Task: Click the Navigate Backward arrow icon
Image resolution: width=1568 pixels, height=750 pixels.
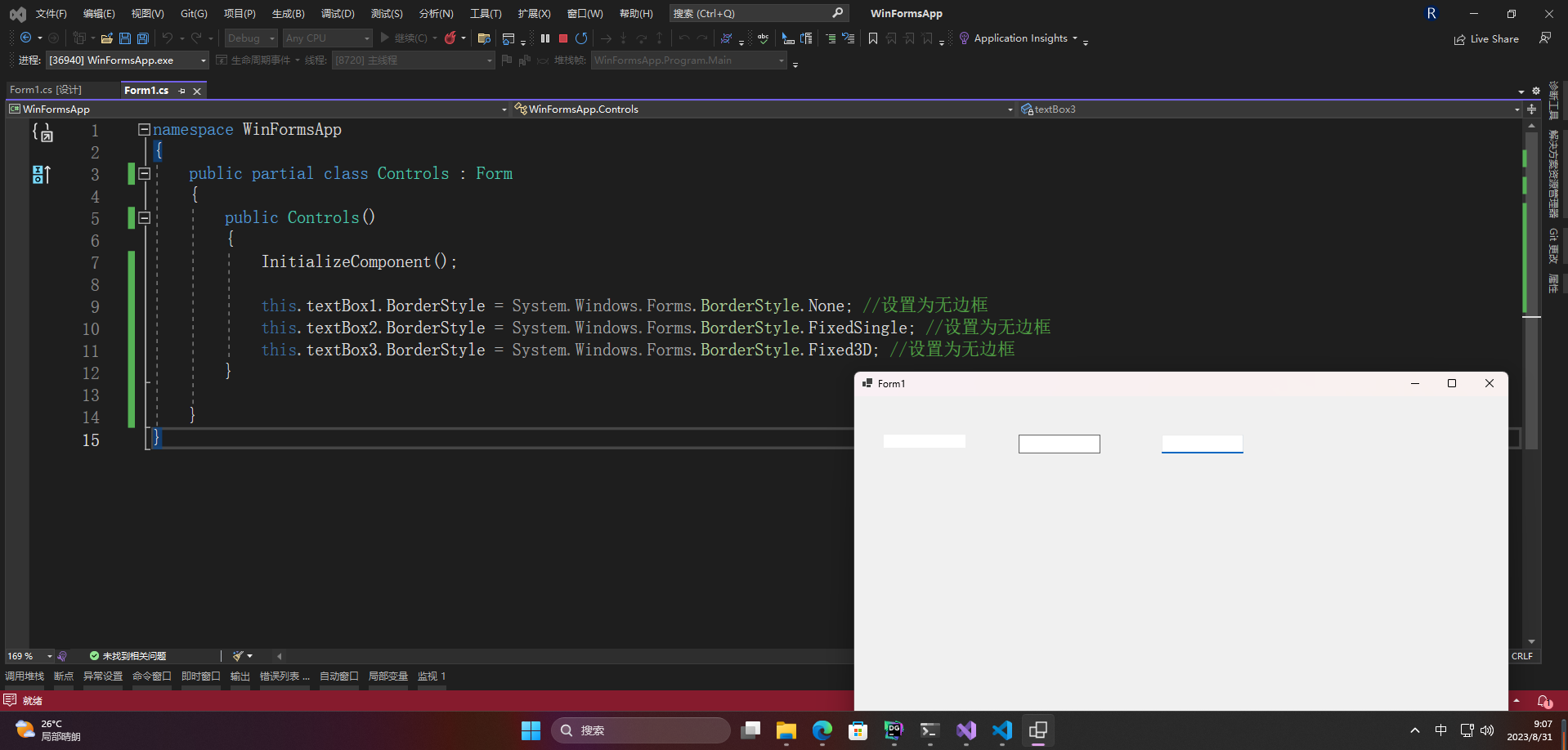Action: tap(26, 38)
